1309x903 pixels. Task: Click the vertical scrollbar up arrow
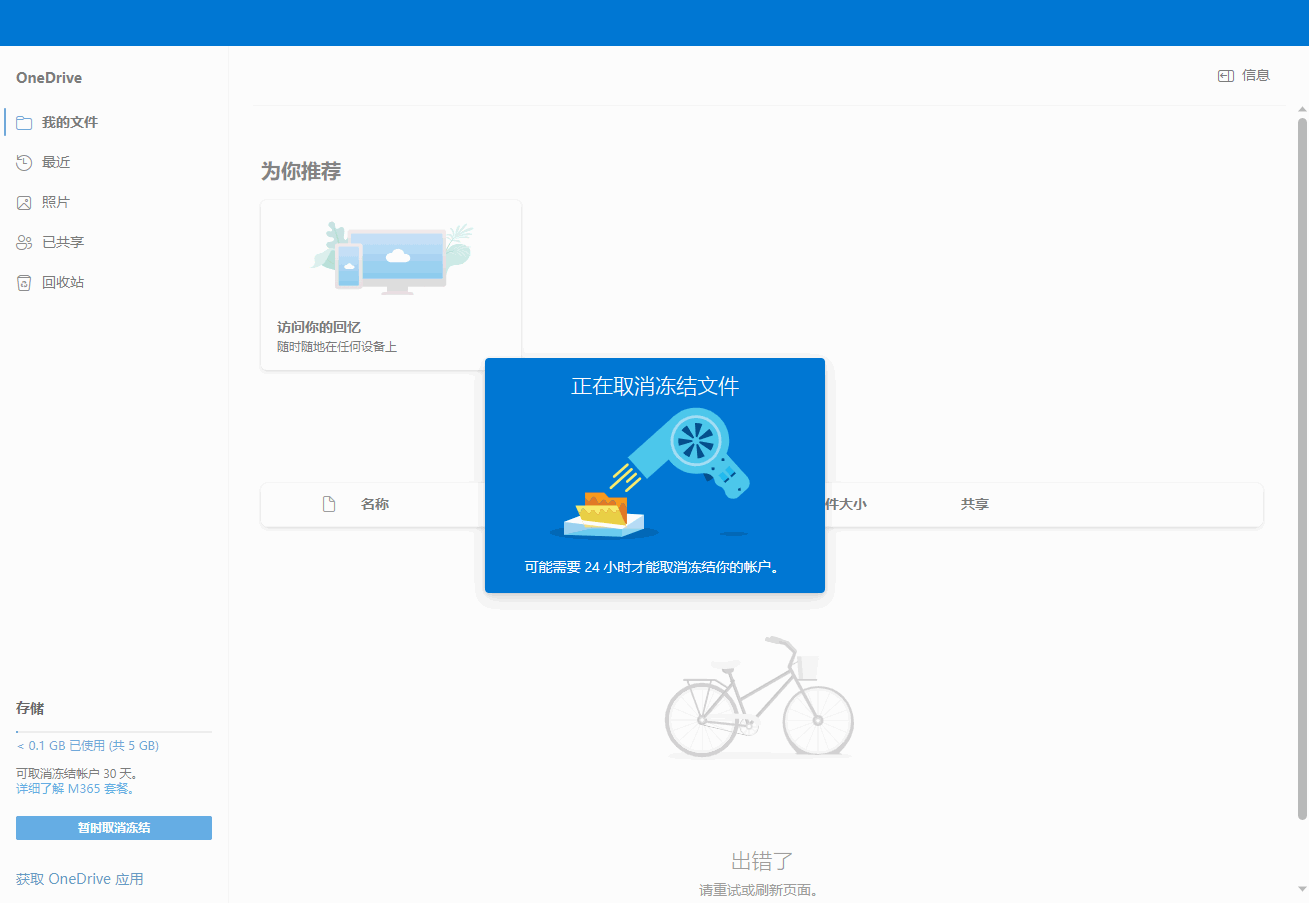tap(1302, 109)
